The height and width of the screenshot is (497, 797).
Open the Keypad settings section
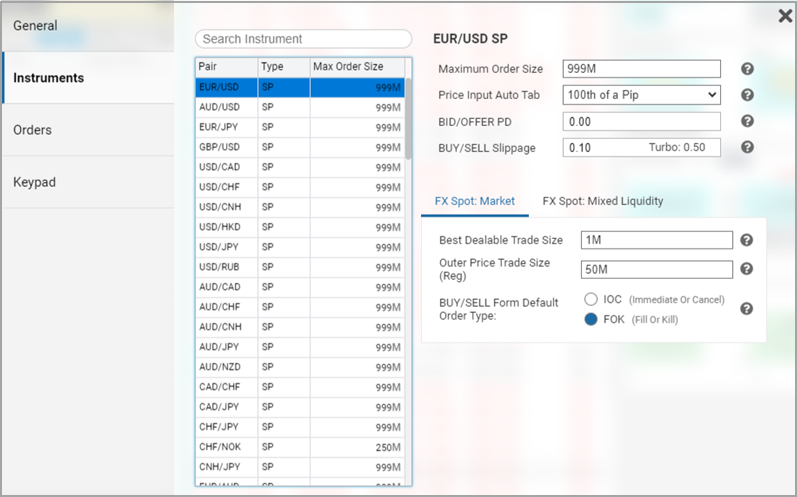pos(87,182)
